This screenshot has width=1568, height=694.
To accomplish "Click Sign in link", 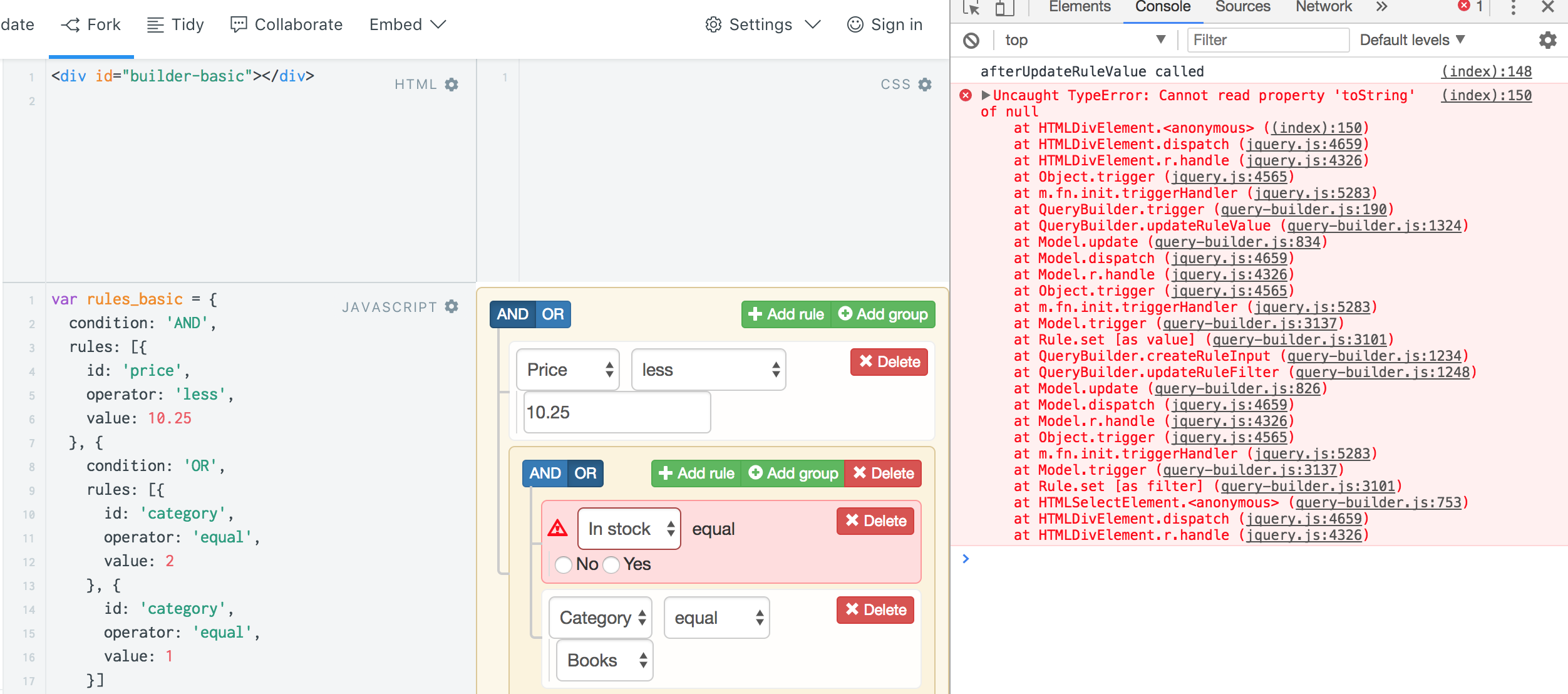I will [x=885, y=24].
